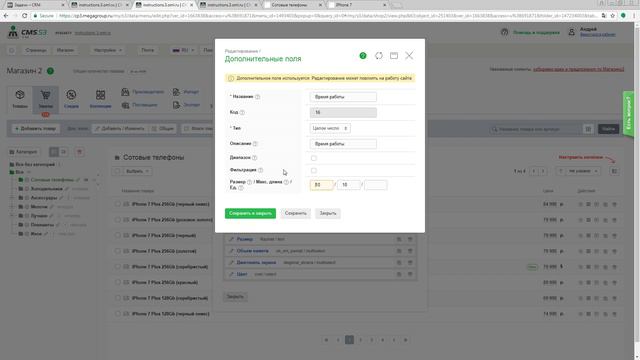Click filter icon next to search field

click(588, 129)
